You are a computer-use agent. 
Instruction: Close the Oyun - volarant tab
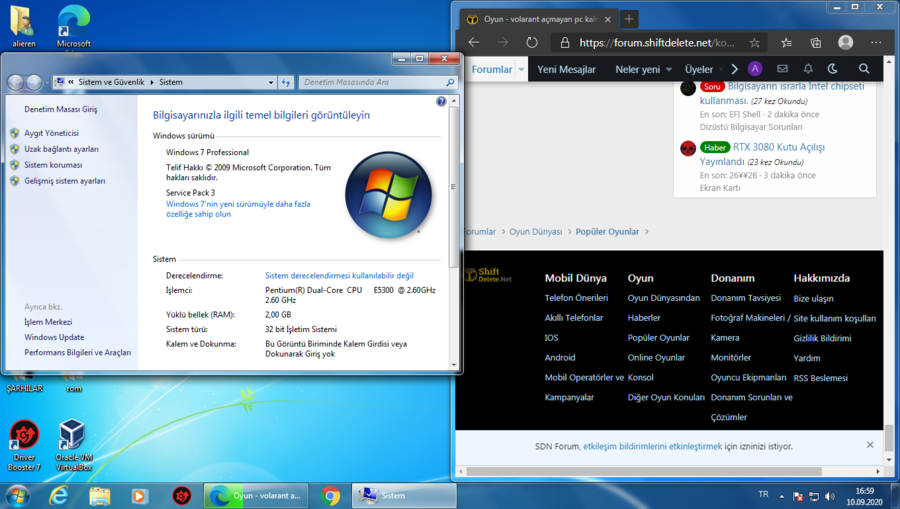608,20
